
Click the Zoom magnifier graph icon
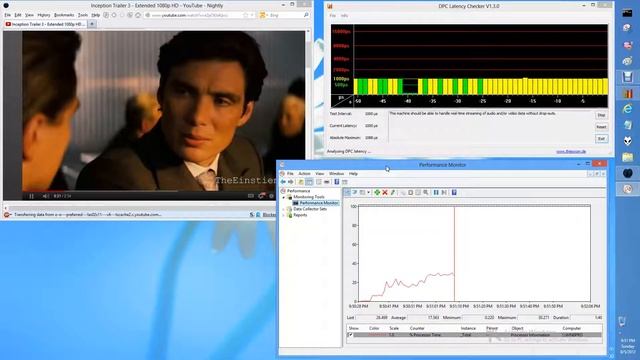tap(426, 193)
